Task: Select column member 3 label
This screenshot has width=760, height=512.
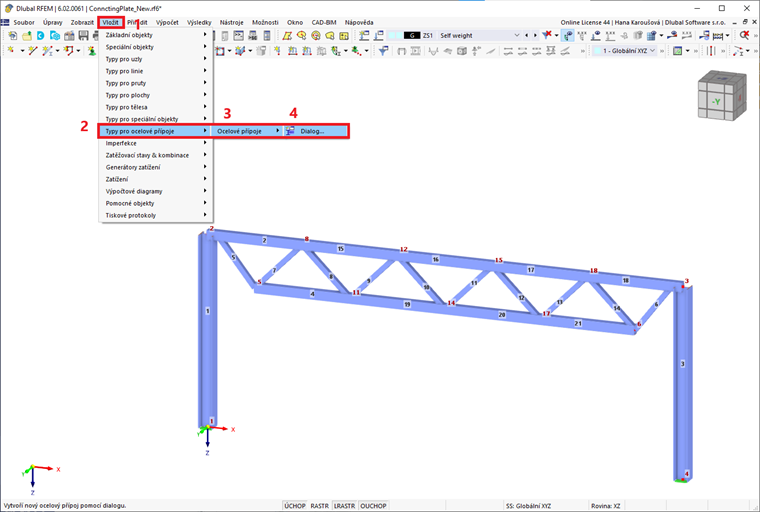Action: [683, 364]
